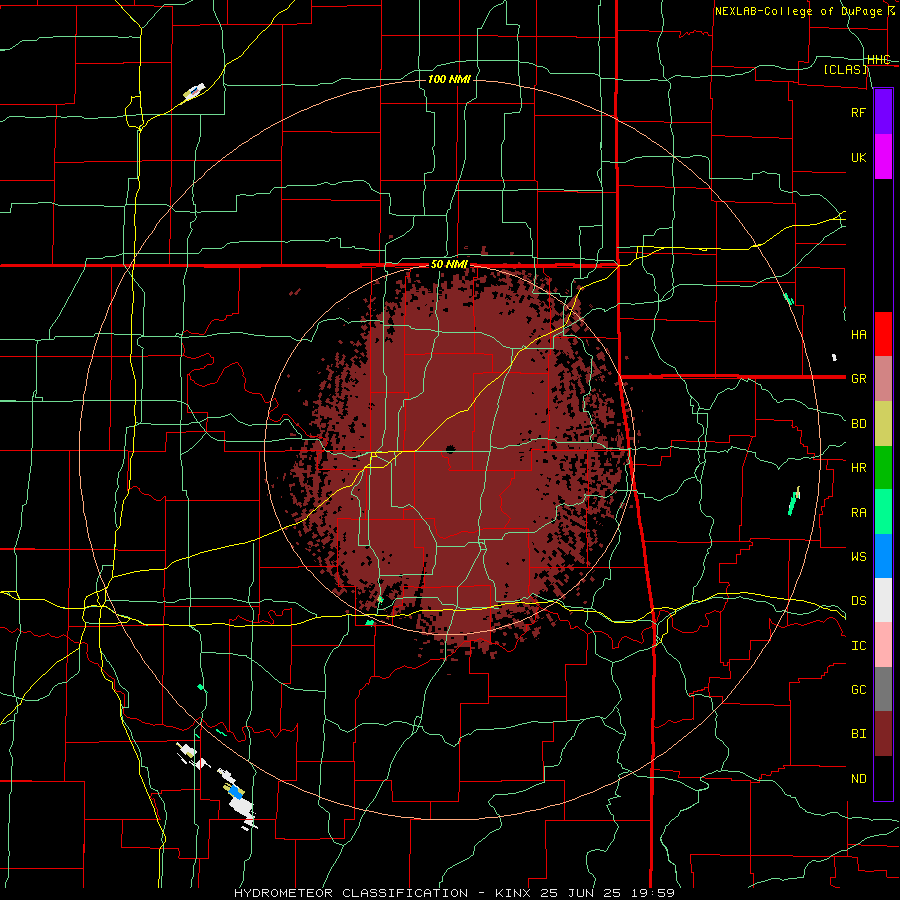Click the HHC product label

tap(879, 60)
